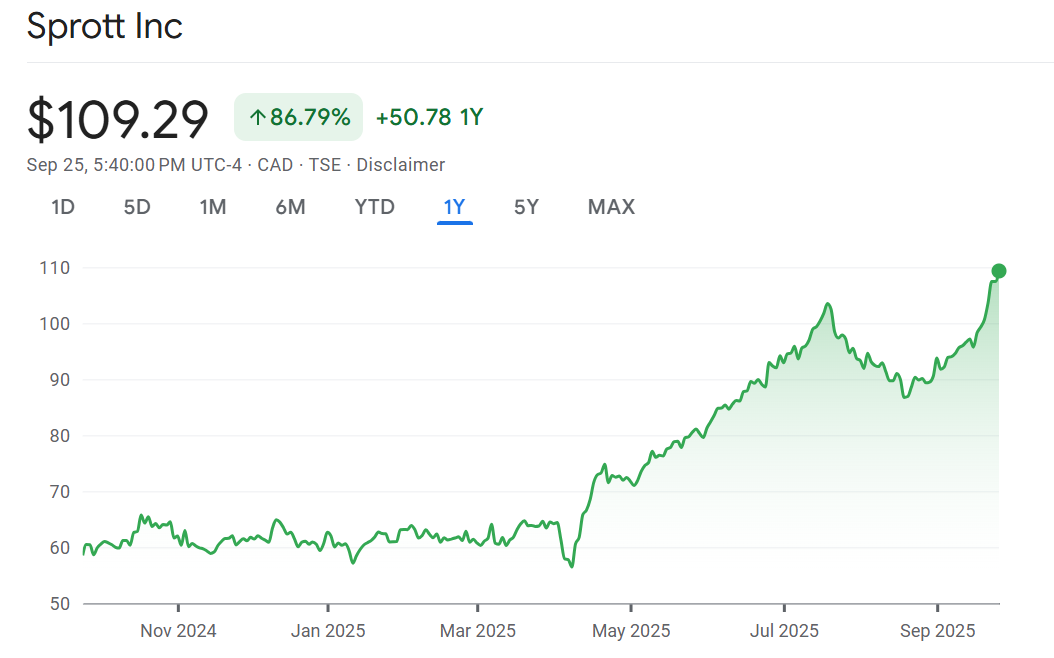This screenshot has width=1054, height=658.
Task: Click the Sep 2025 x-axis label
Action: 937,631
